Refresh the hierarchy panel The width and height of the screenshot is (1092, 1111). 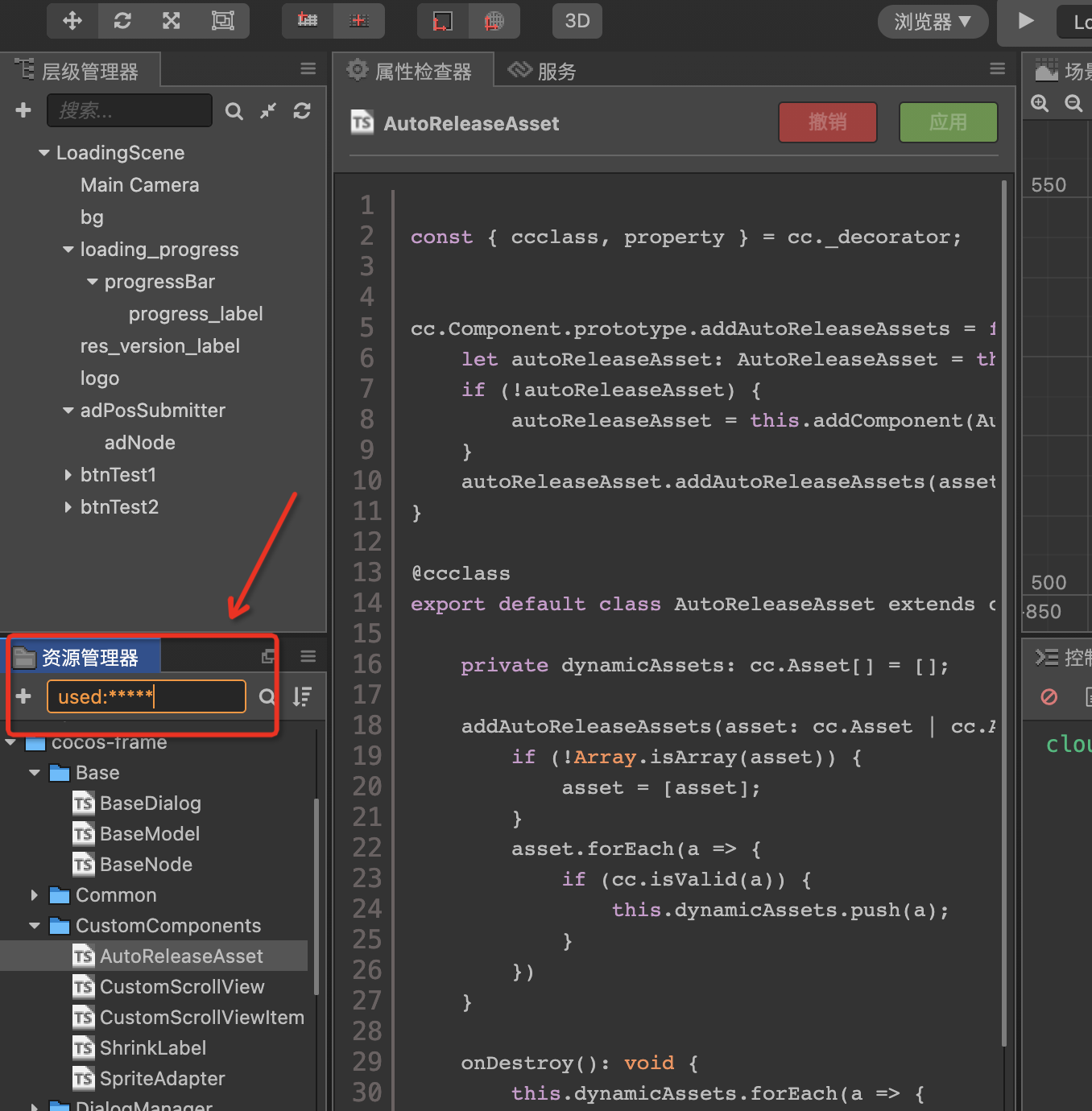[302, 111]
